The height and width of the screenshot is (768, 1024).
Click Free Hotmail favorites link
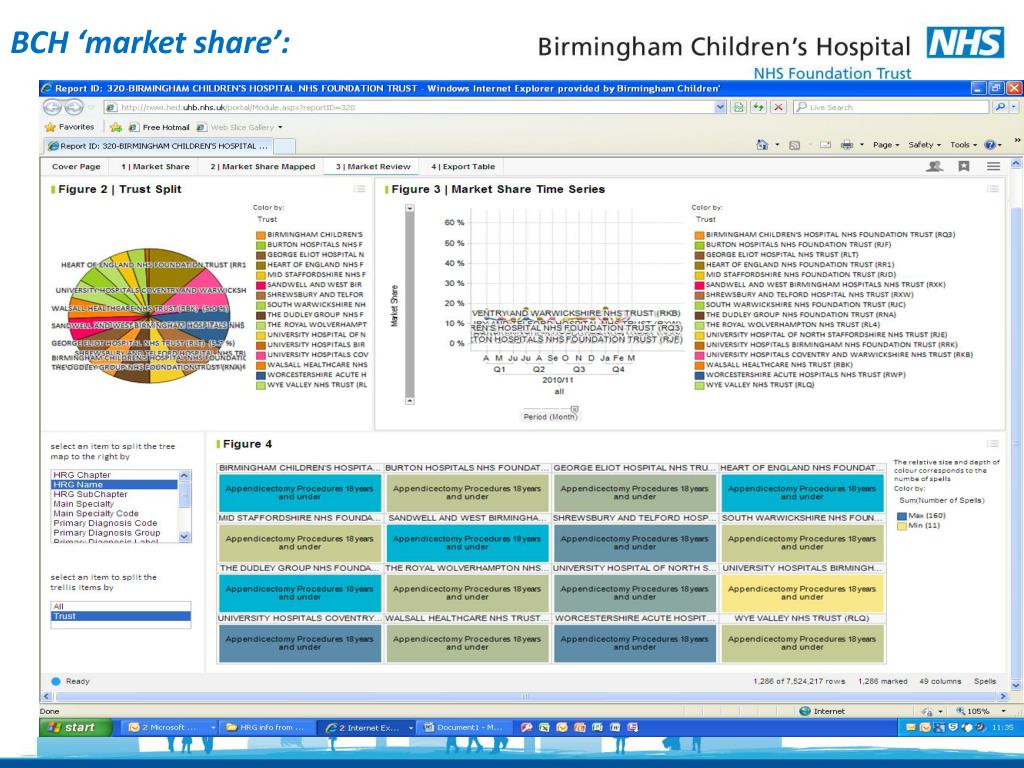point(159,127)
